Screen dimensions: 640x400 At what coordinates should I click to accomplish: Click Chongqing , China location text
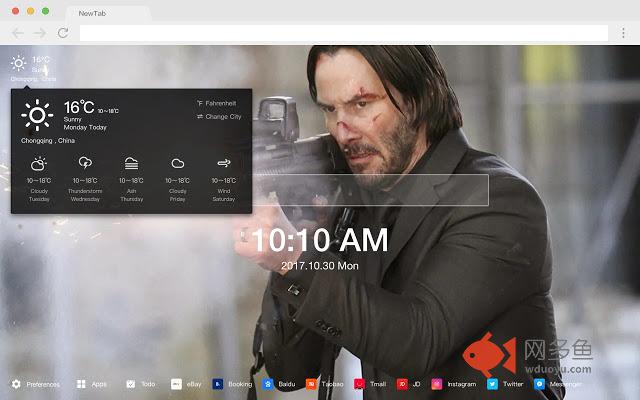[x=48, y=140]
